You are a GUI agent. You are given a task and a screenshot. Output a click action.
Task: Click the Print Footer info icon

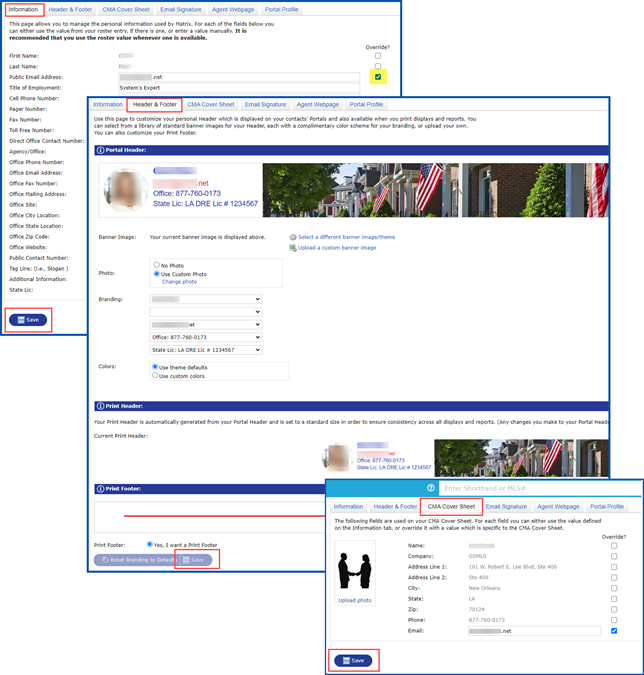[100, 489]
